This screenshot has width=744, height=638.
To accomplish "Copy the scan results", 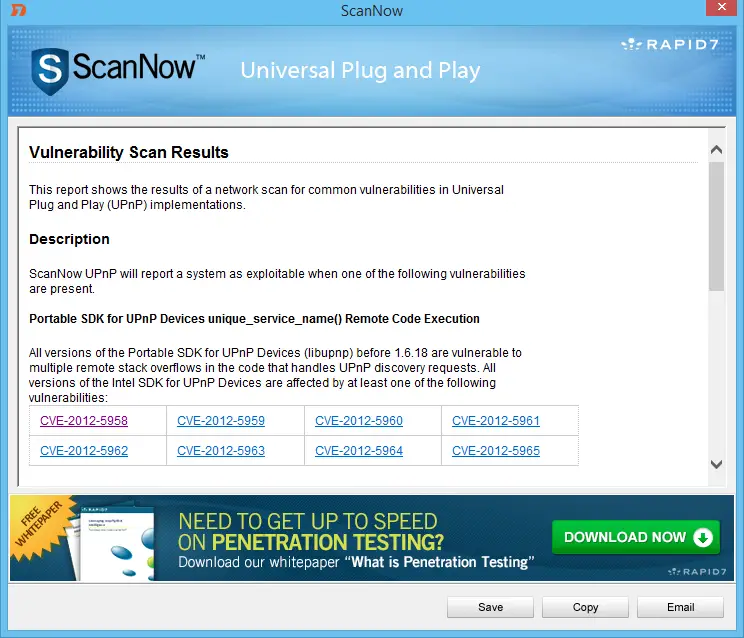I will (x=585, y=607).
